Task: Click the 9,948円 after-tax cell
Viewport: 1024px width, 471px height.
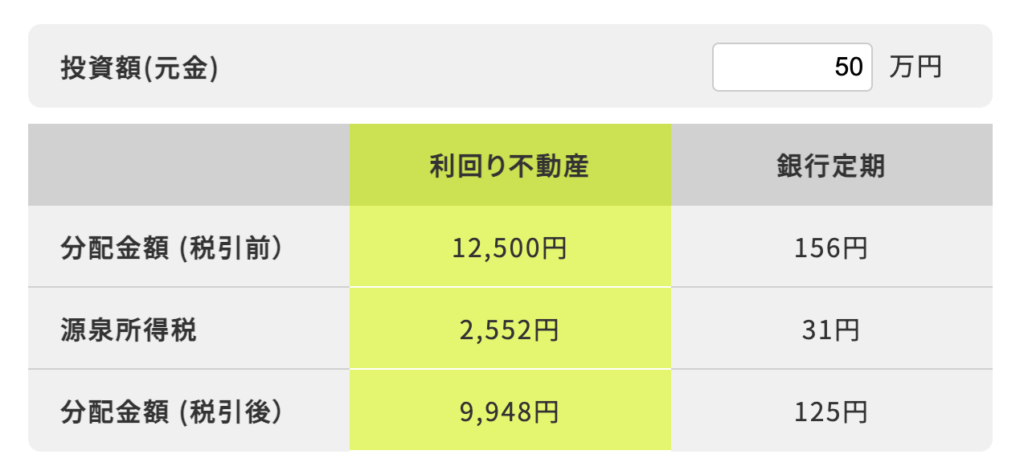Action: click(510, 411)
